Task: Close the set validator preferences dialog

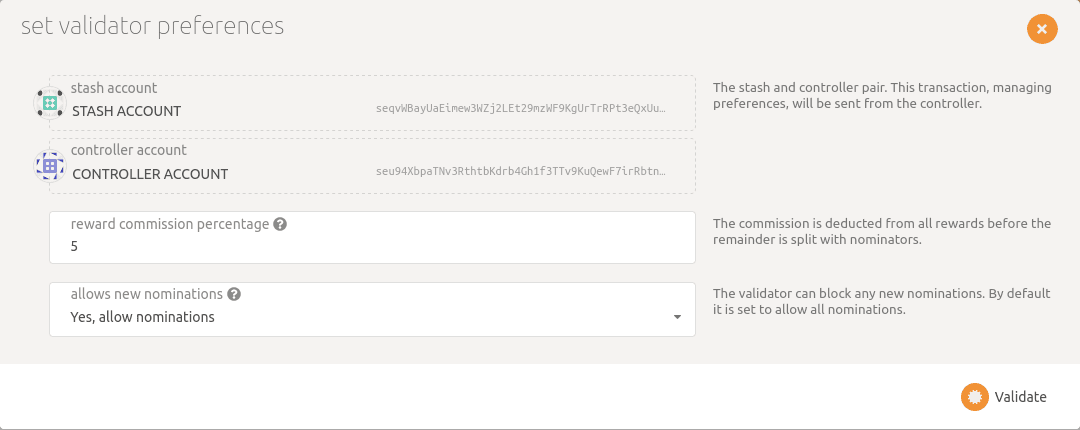Action: click(1041, 29)
